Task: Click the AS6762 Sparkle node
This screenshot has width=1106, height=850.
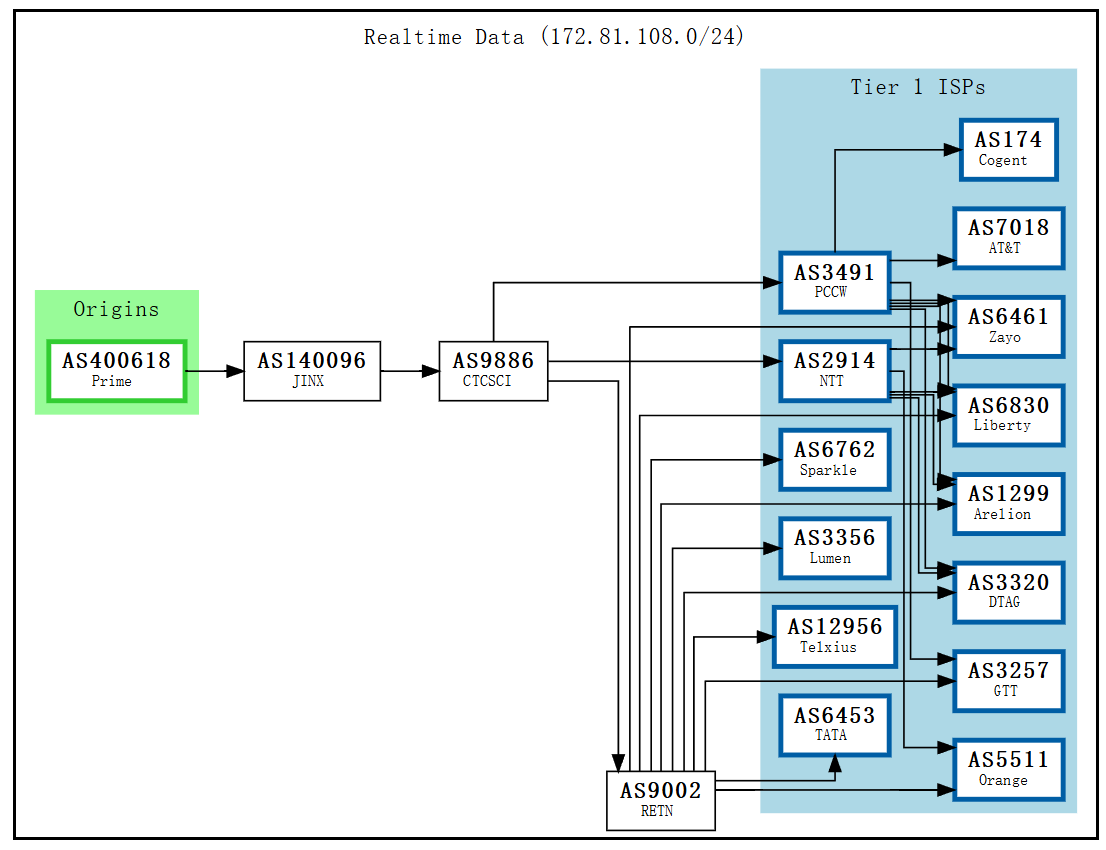Action: pyautogui.click(x=834, y=459)
